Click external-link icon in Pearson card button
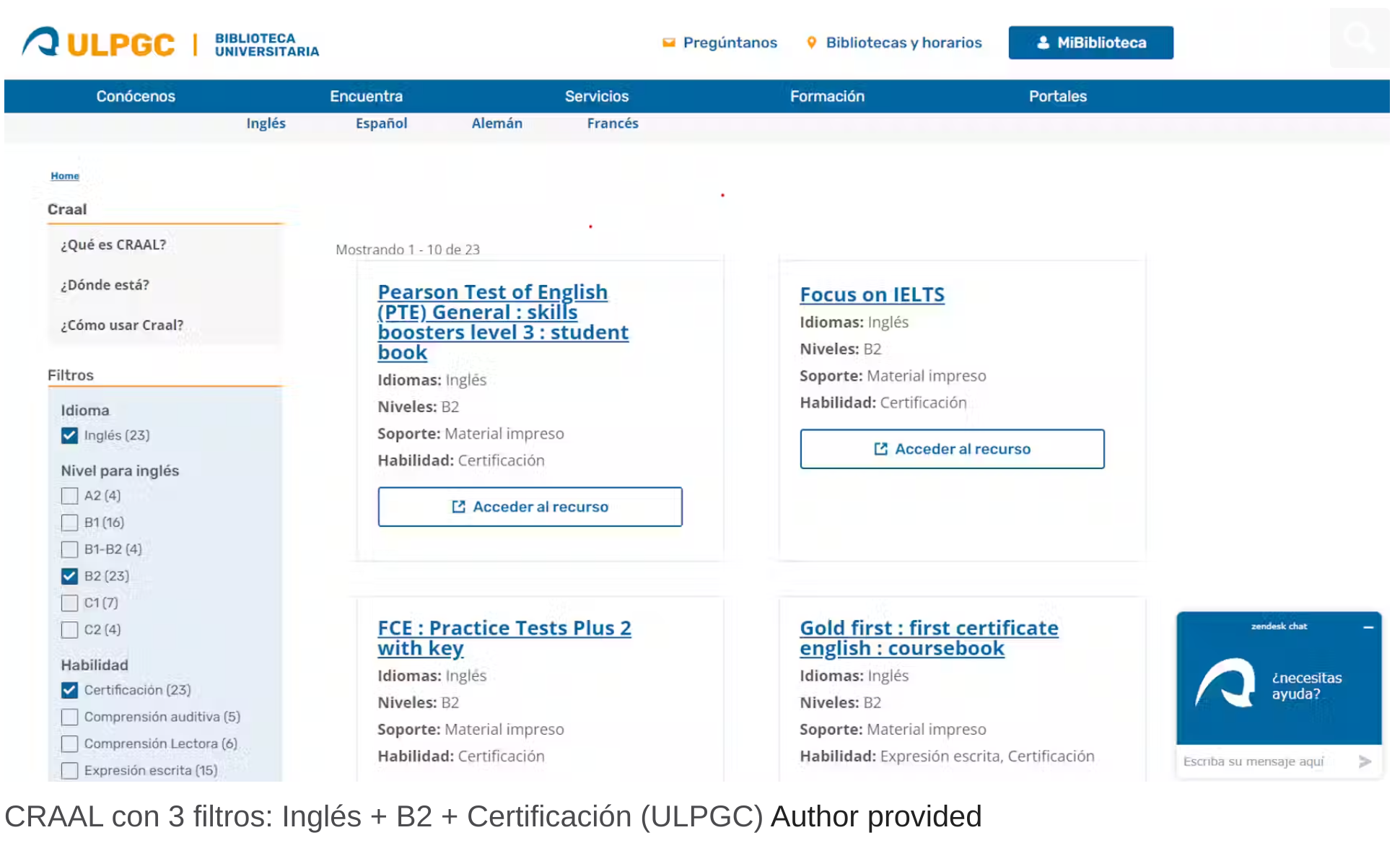 pos(458,507)
